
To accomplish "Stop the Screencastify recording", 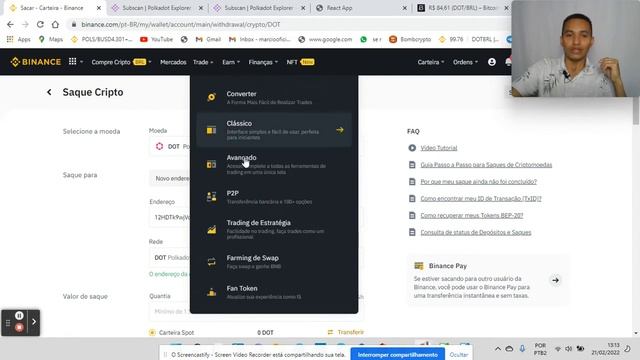I will (19, 327).
